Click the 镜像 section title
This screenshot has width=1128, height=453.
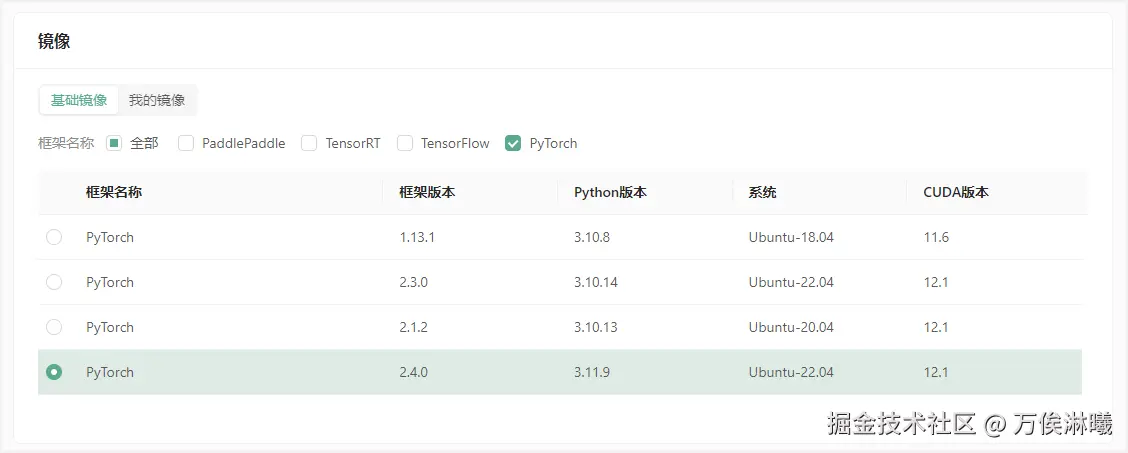click(54, 41)
